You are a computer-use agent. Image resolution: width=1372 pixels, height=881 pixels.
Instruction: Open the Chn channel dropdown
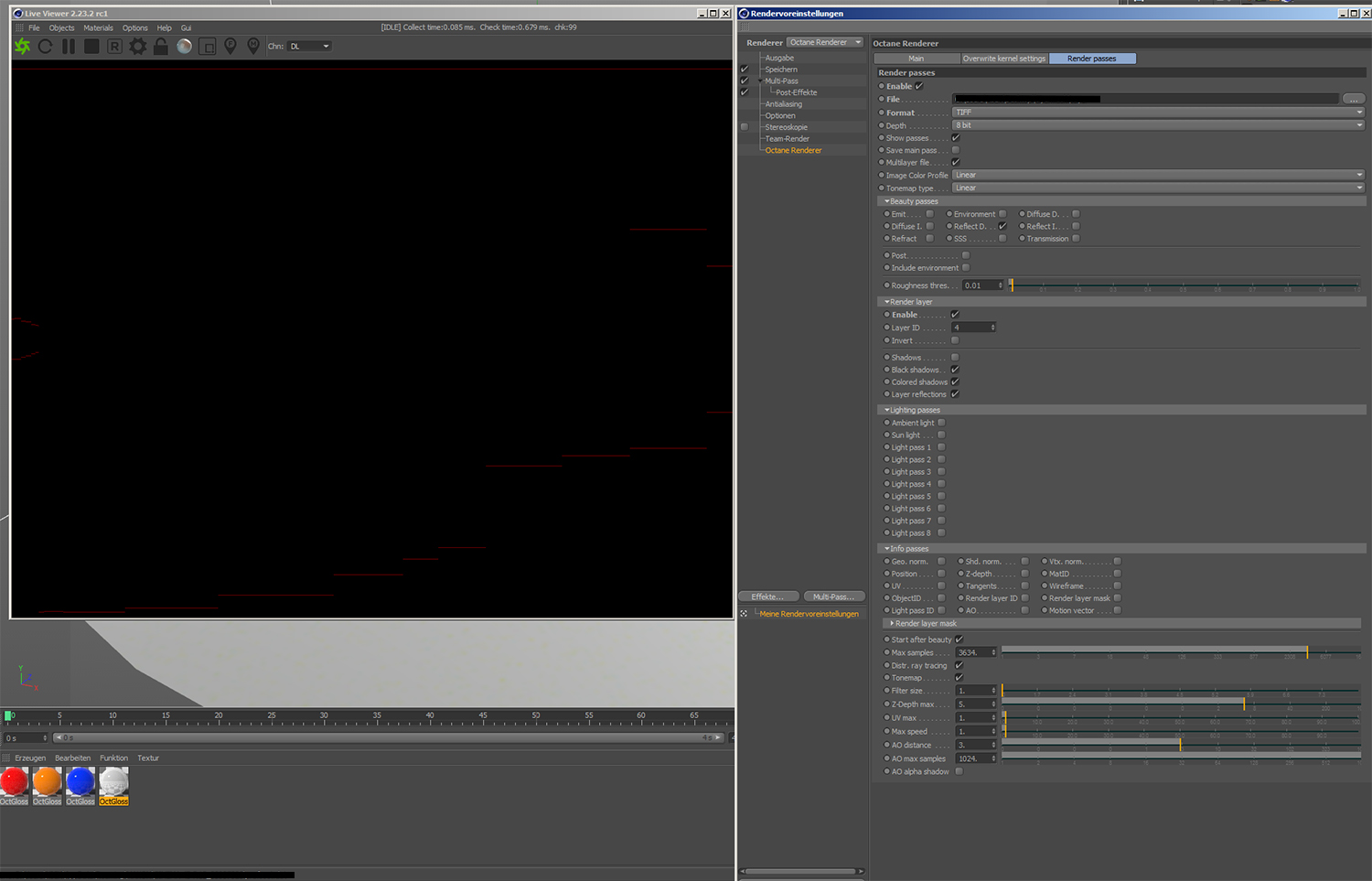click(309, 46)
